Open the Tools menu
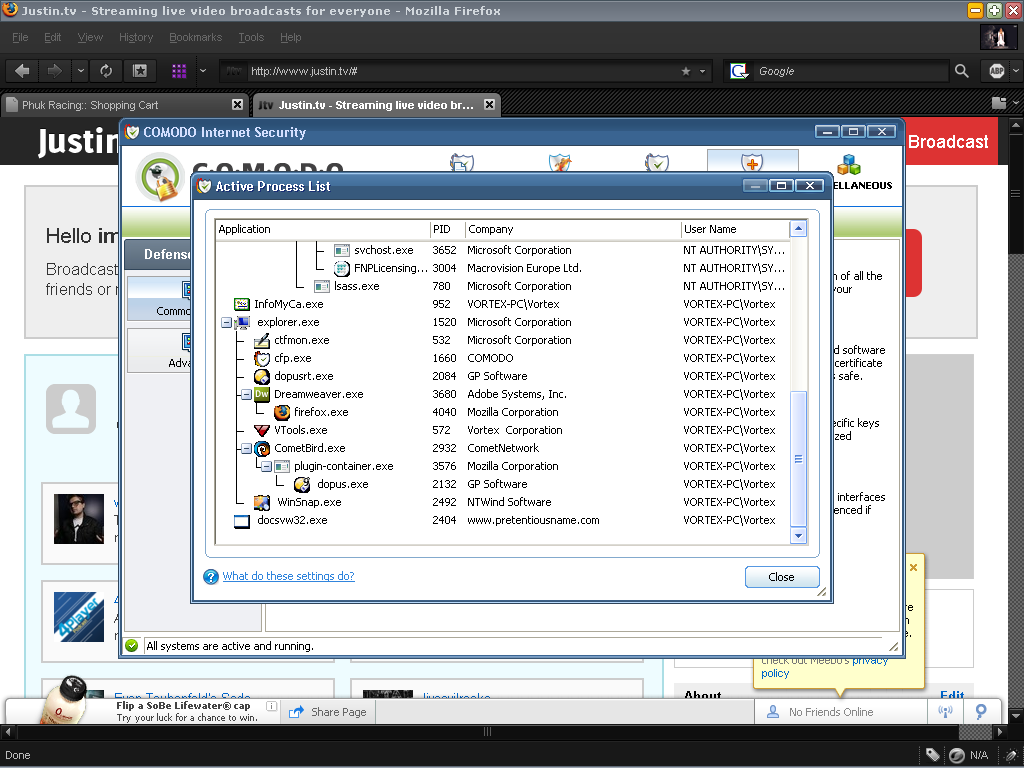 pos(251,37)
